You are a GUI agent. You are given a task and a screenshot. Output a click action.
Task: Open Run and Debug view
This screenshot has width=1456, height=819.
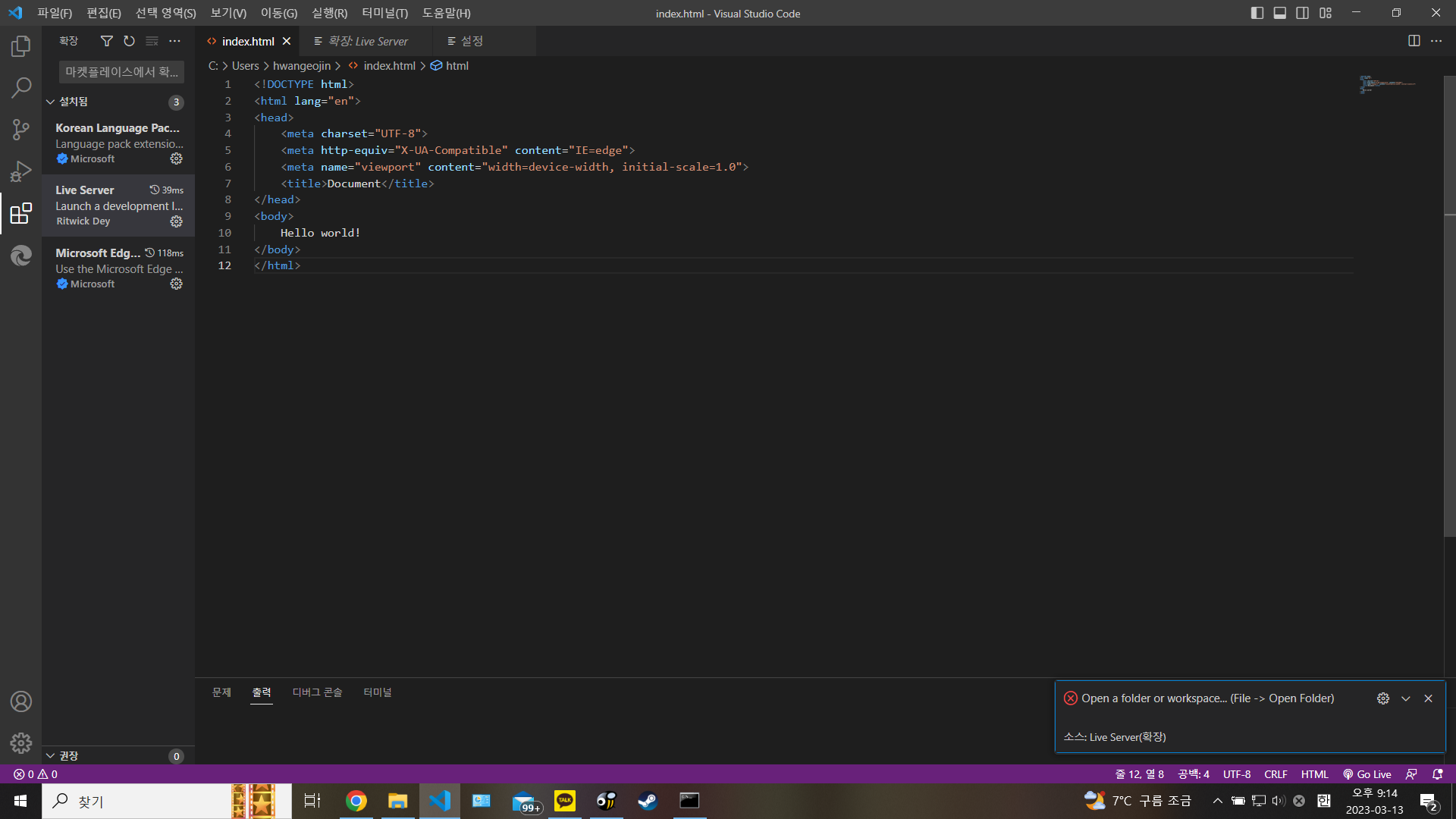[x=20, y=171]
